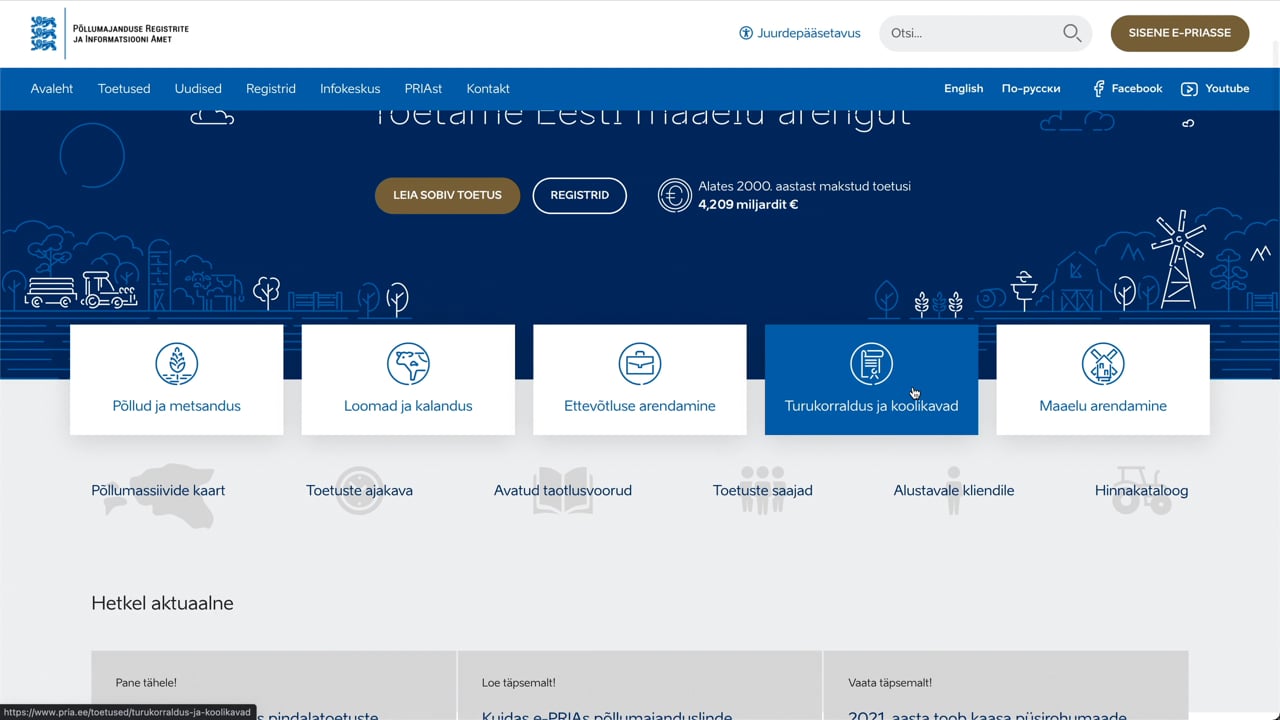Open the Hinnakataloog link
Screen dimensions: 1280x720
pyautogui.click(x=1142, y=491)
